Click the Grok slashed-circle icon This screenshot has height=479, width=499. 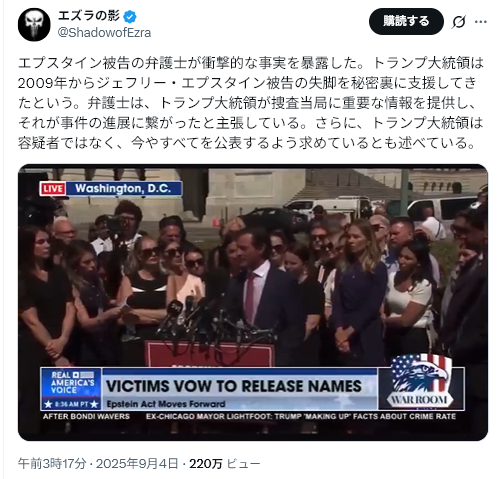click(x=459, y=22)
